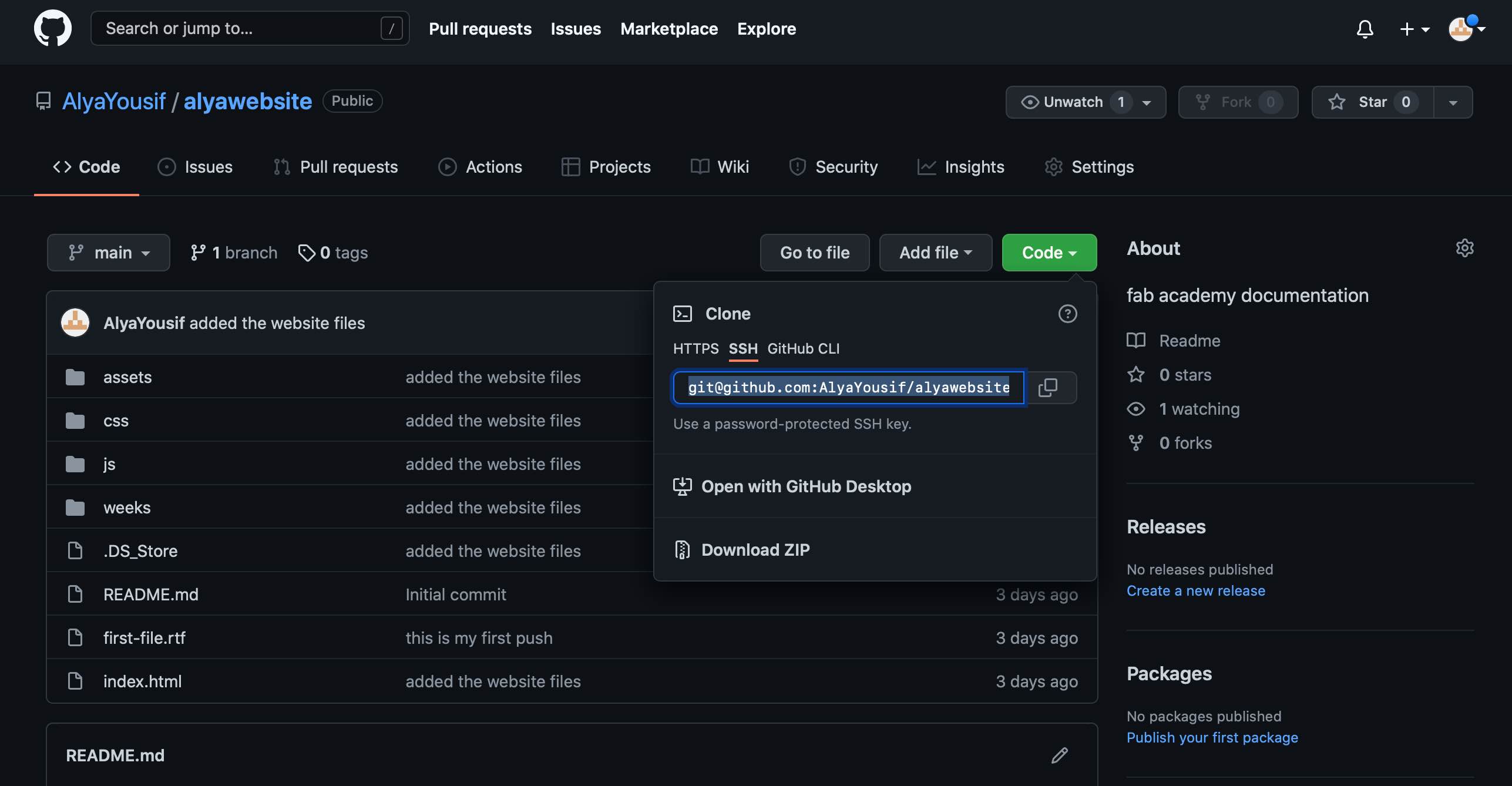This screenshot has width=1512, height=786.
Task: Open Marketplace in the top navigation
Action: tap(669, 29)
